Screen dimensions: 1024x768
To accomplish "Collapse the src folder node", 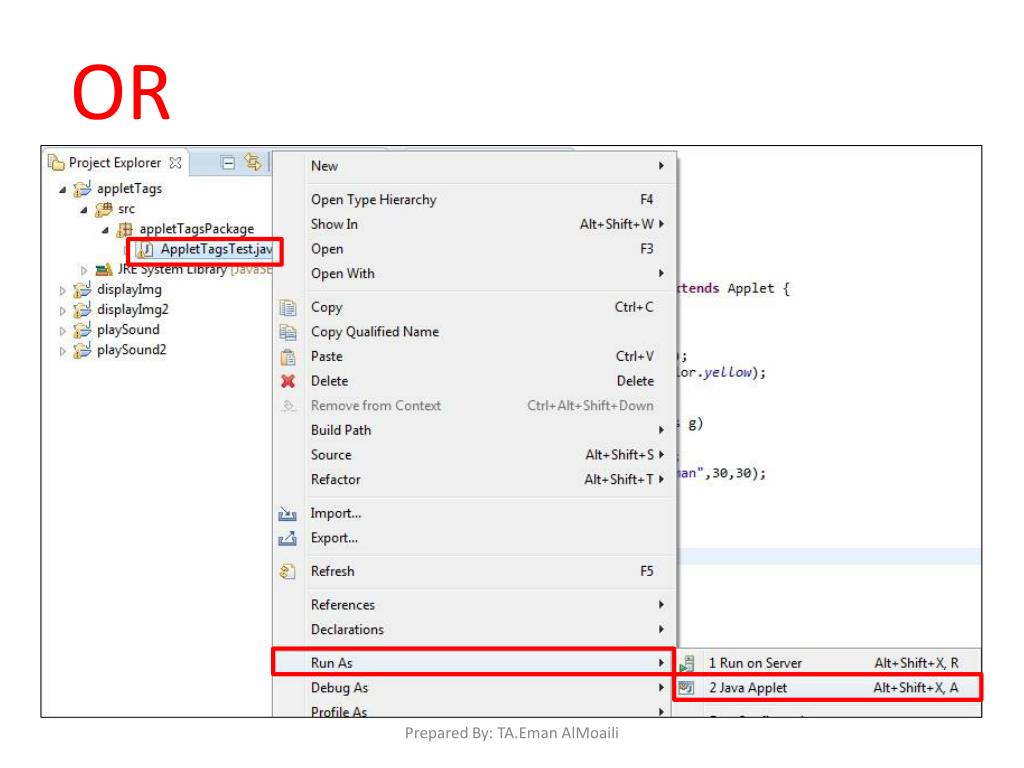I will point(84,210).
